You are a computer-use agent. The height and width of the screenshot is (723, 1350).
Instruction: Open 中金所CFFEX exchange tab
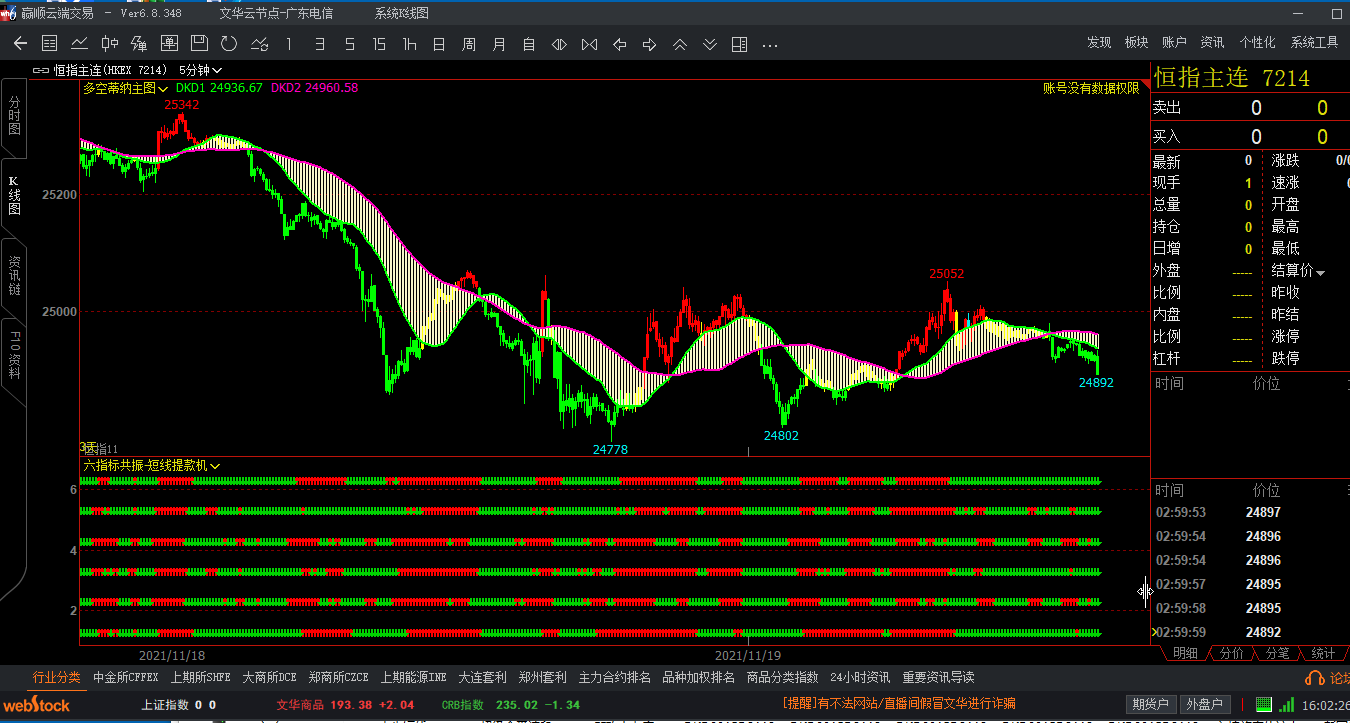click(x=126, y=677)
